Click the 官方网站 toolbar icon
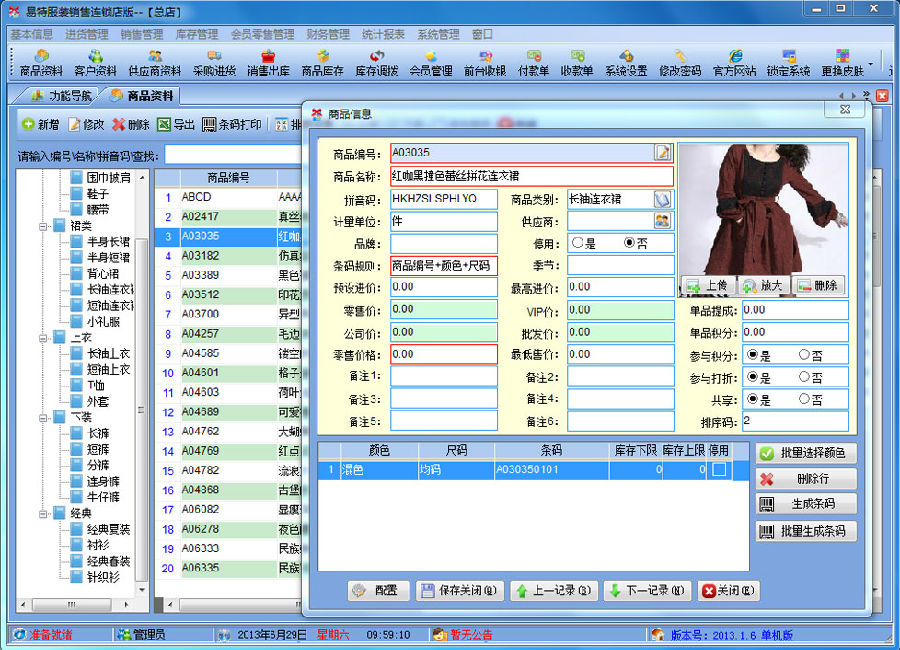The width and height of the screenshot is (900, 650). coord(735,62)
